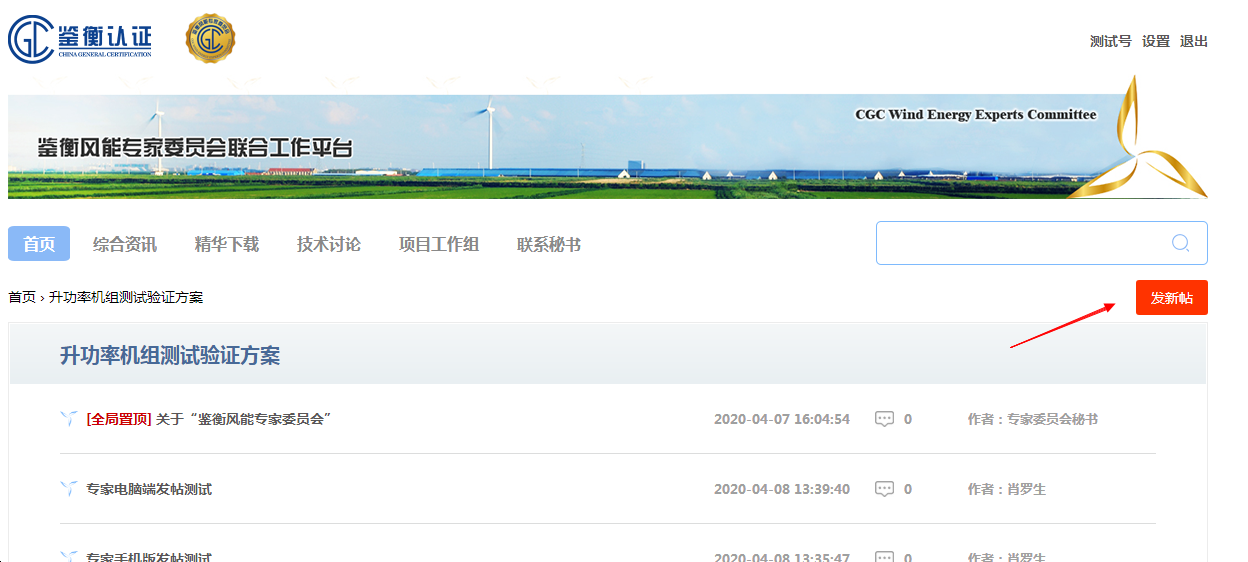The image size is (1248, 562).
Task: Click comment bubble icon on 全局置顶 post
Action: point(884,419)
